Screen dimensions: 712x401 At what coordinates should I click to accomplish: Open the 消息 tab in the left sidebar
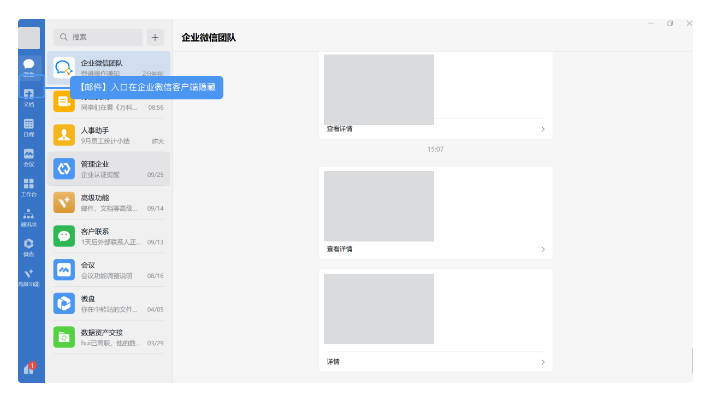29,67
